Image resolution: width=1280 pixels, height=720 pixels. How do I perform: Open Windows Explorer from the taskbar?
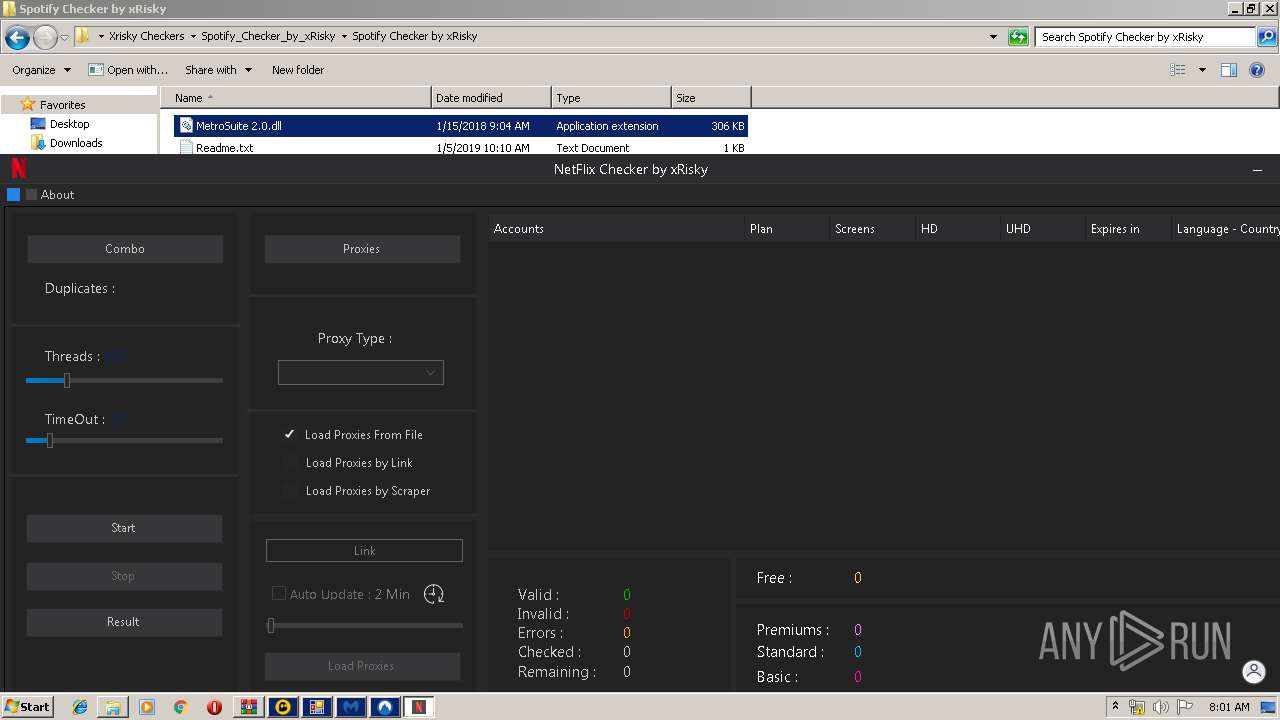tap(113, 707)
